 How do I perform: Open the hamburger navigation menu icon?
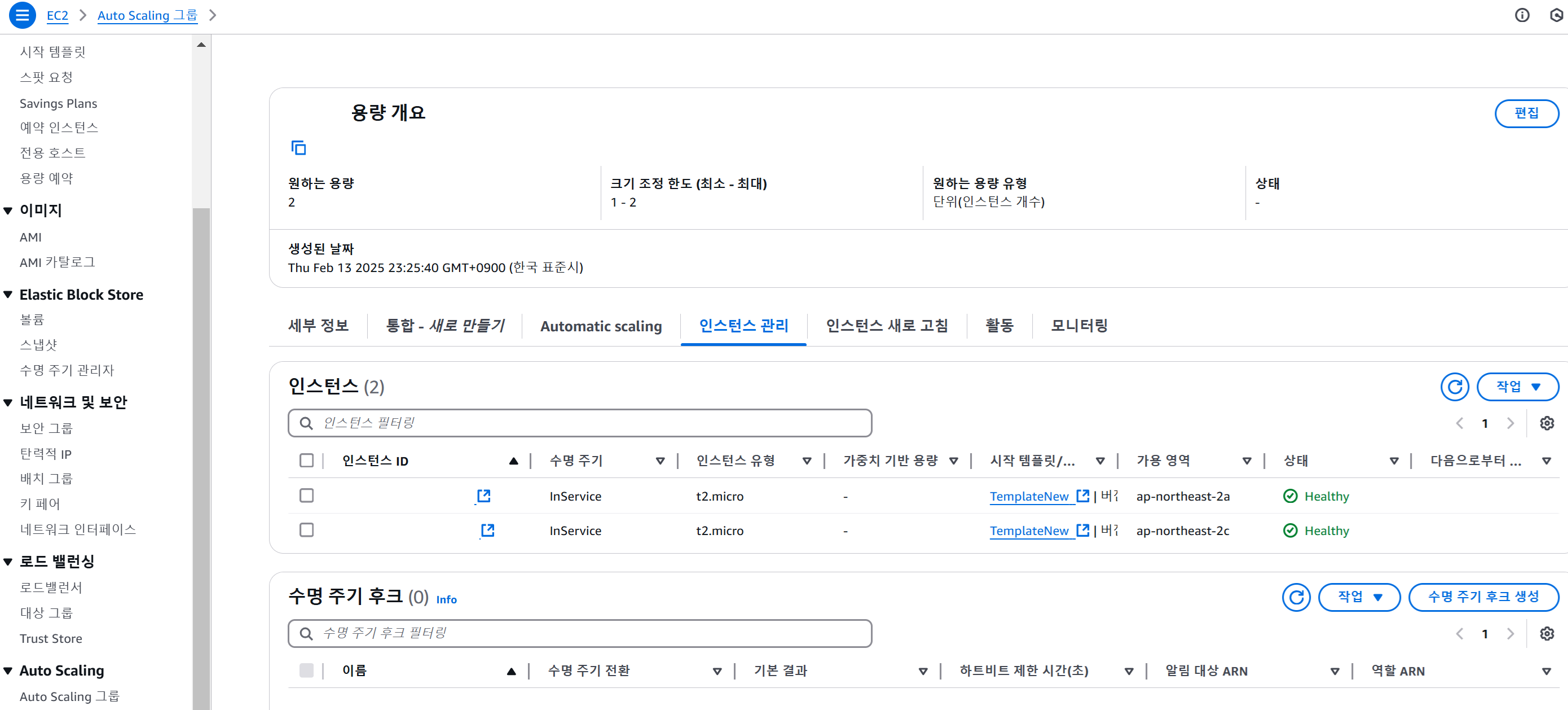(22, 15)
